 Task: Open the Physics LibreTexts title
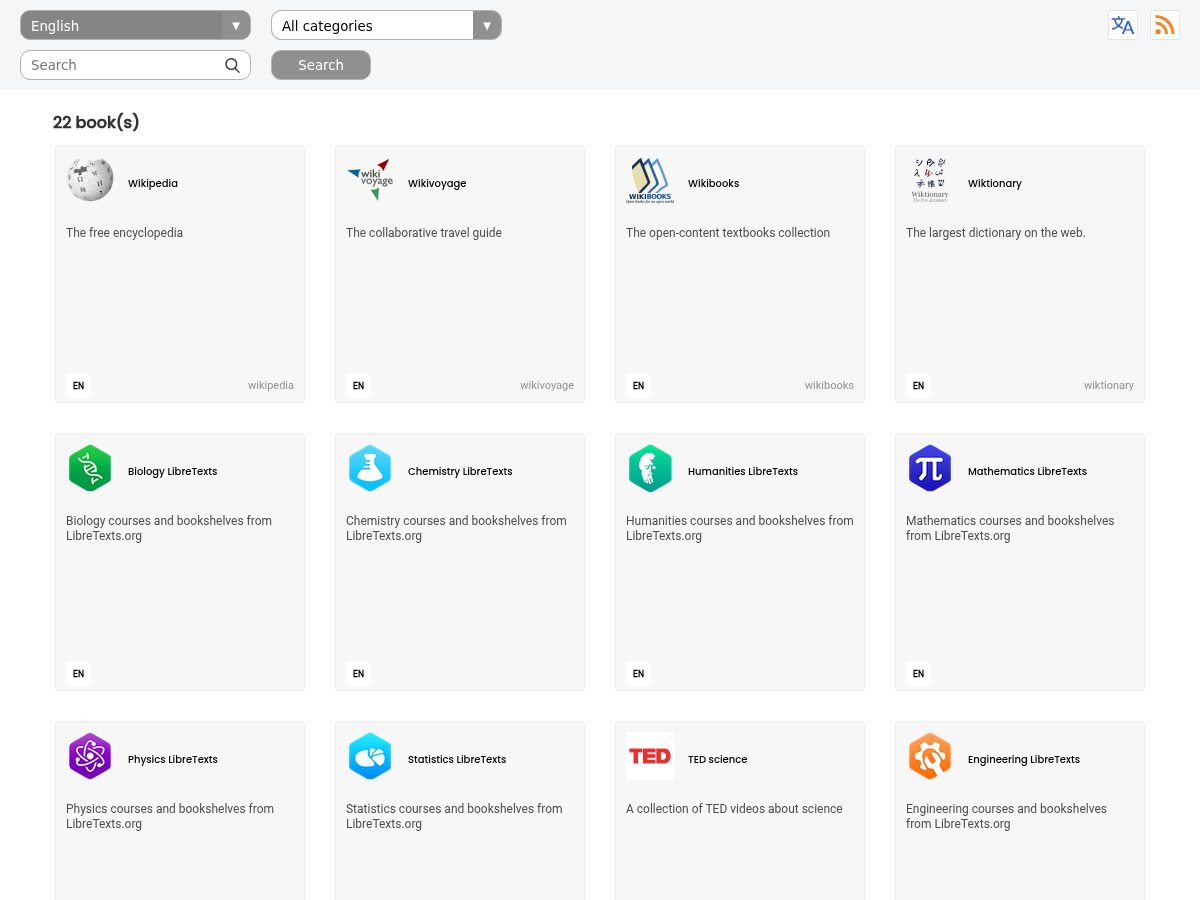point(173,760)
